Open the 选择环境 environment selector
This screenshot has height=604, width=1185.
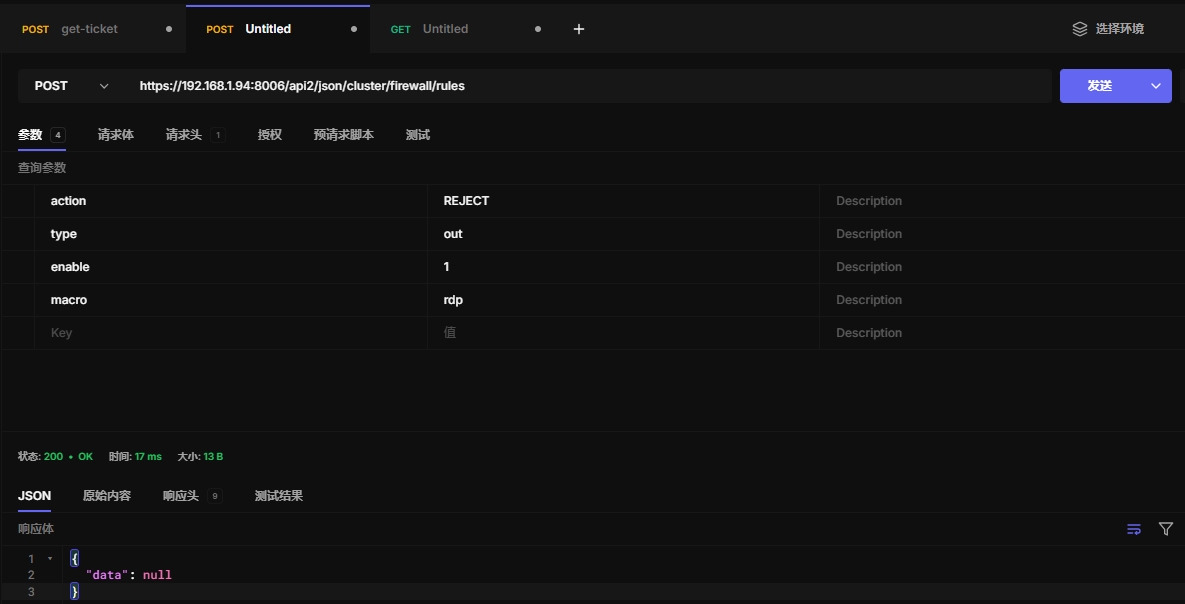click(x=1108, y=29)
